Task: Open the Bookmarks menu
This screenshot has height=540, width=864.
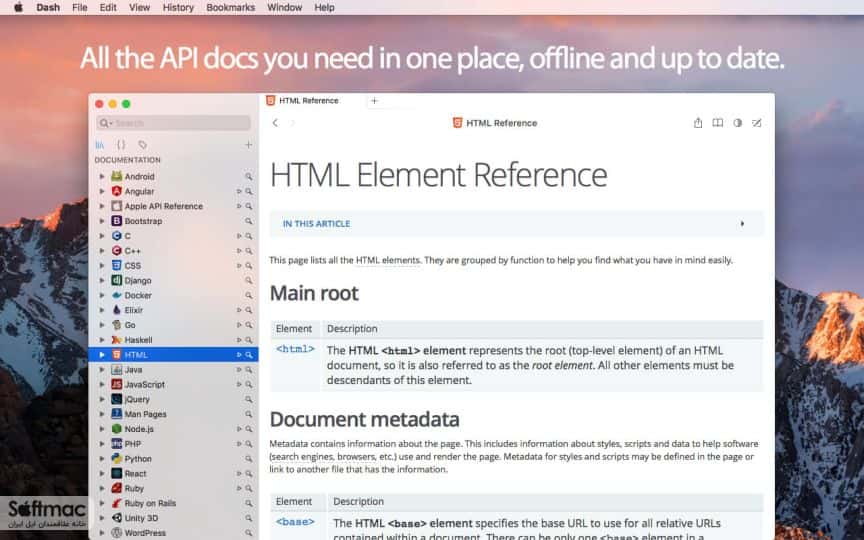Action: pos(230,7)
